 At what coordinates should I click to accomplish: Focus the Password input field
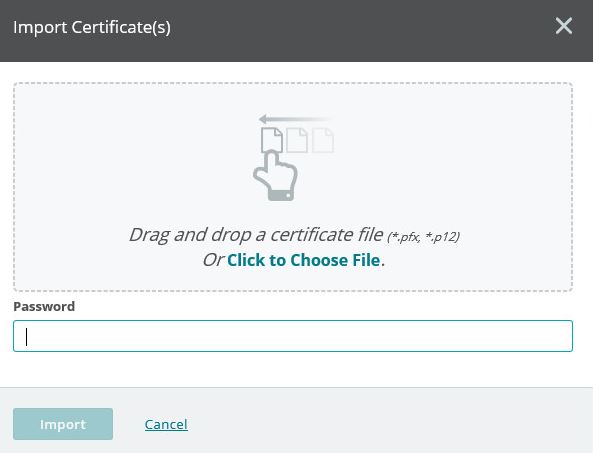tap(293, 336)
